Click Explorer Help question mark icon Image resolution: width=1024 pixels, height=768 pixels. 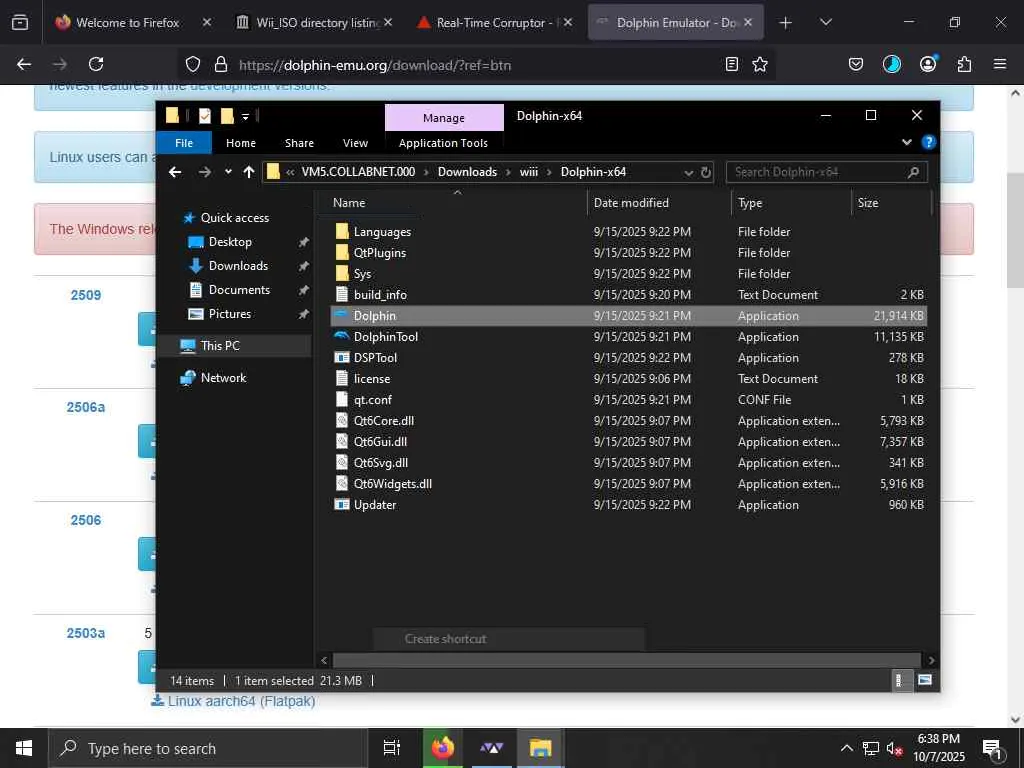click(928, 142)
